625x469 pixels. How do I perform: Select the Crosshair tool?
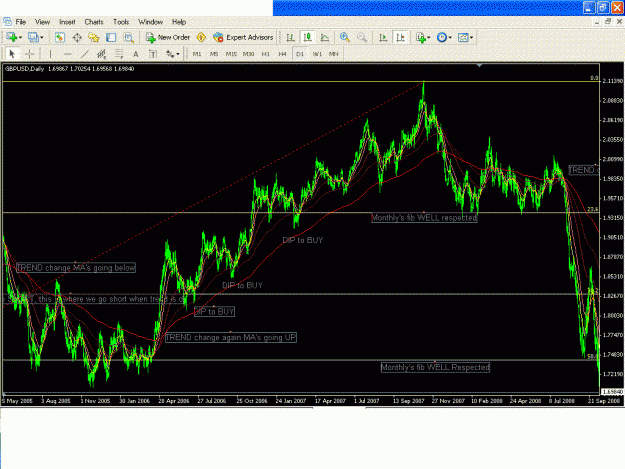[x=29, y=54]
